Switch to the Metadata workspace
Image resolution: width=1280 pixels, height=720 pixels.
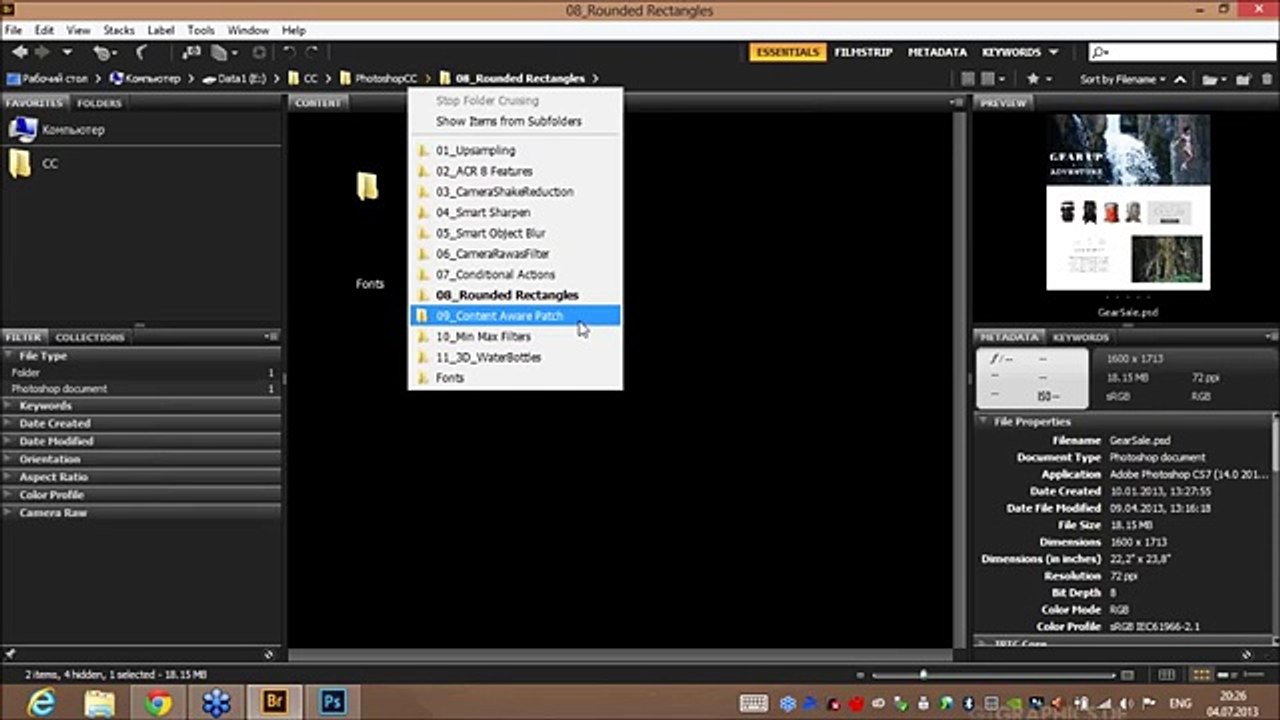937,52
